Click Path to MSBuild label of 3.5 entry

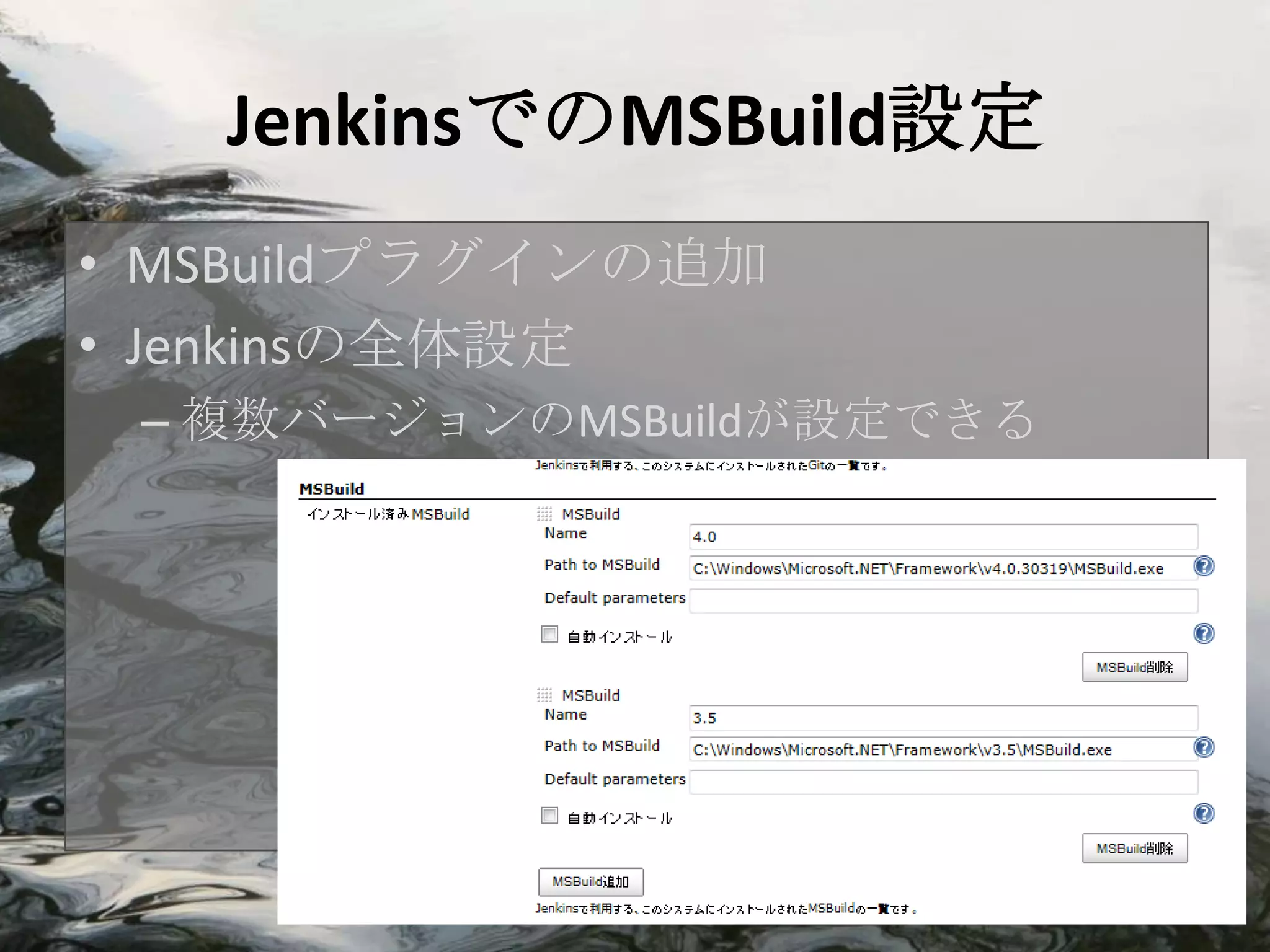(602, 746)
